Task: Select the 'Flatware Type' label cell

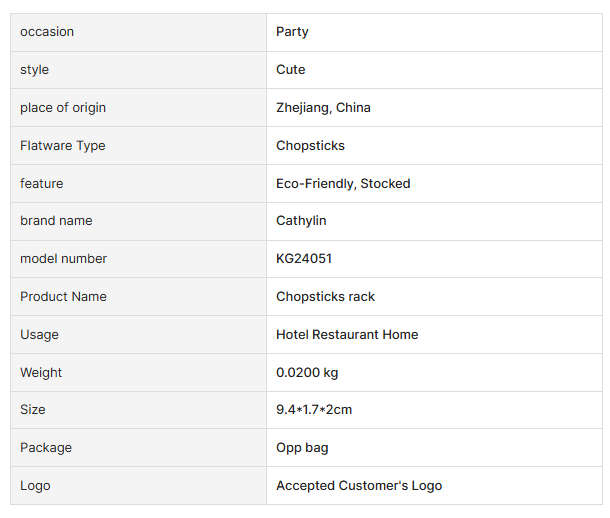Action: (63, 146)
